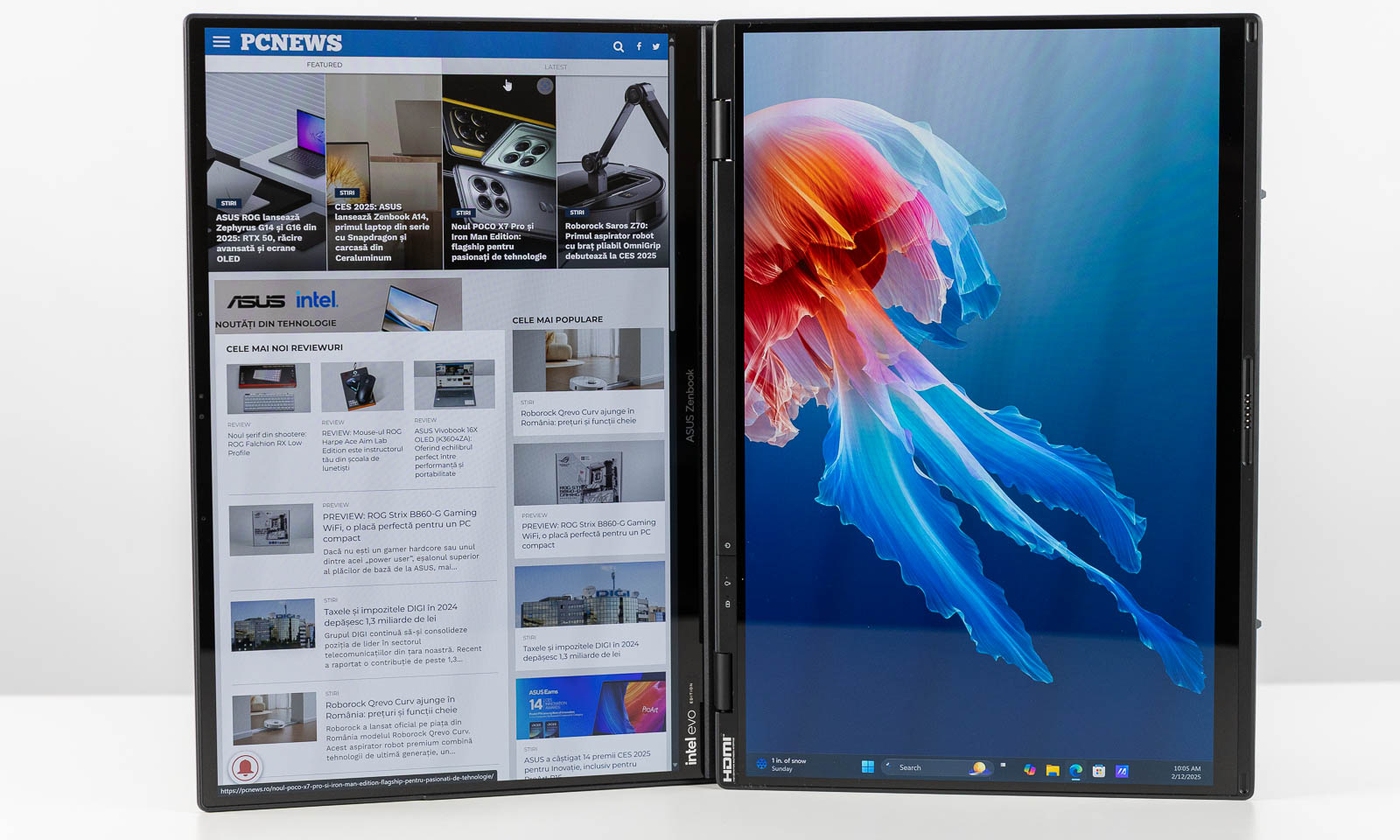Open Microsoft Store from the taskbar
This screenshot has height=840, width=1400.
[x=1099, y=771]
